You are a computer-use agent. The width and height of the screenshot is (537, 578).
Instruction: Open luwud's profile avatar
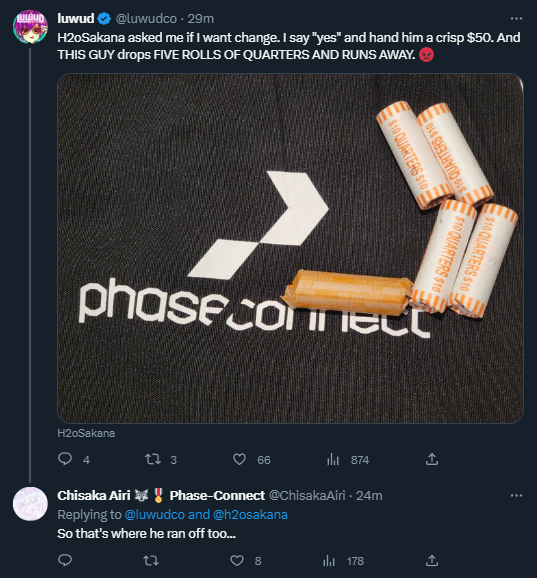click(x=30, y=27)
